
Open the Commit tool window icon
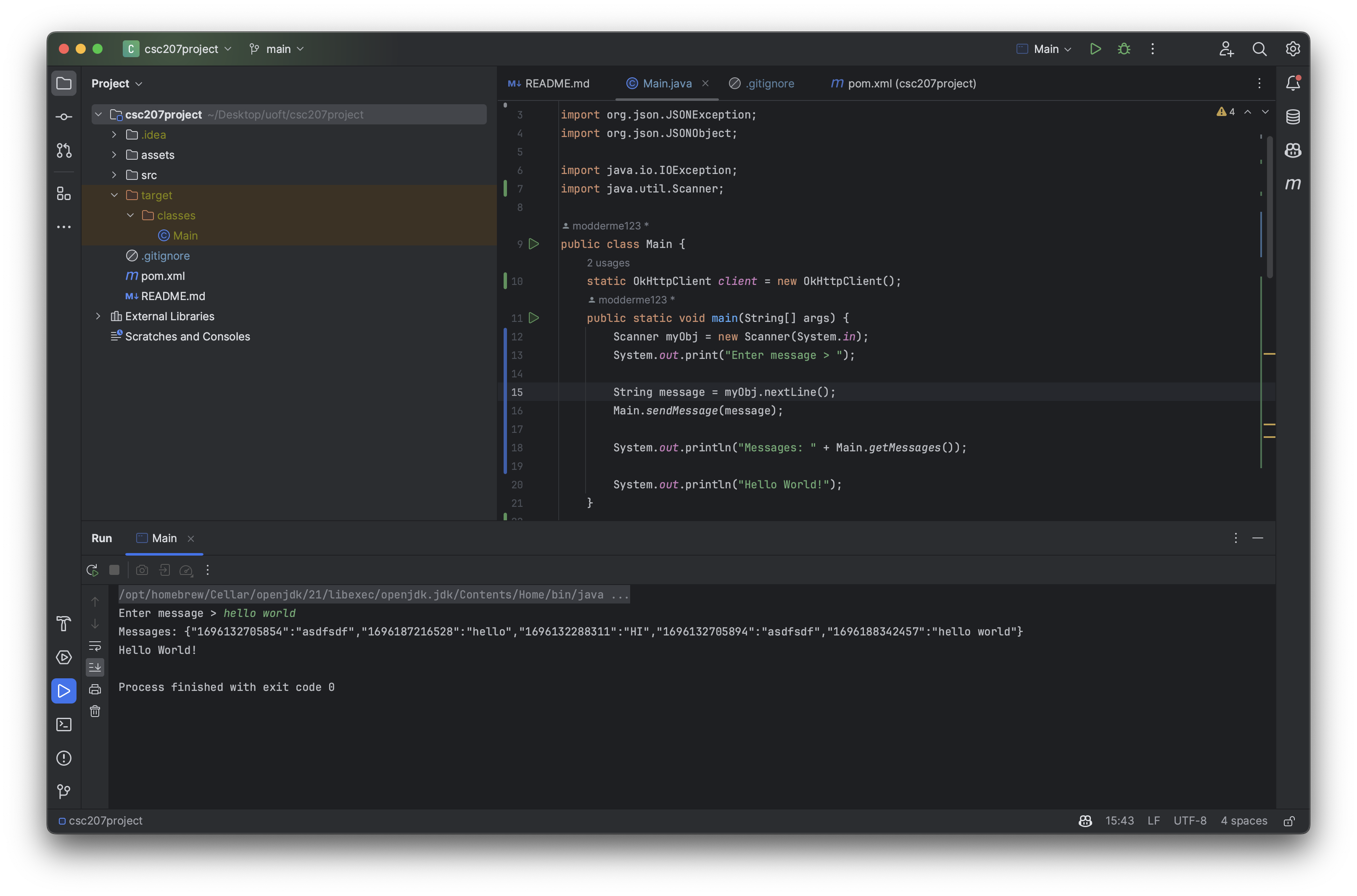63,117
